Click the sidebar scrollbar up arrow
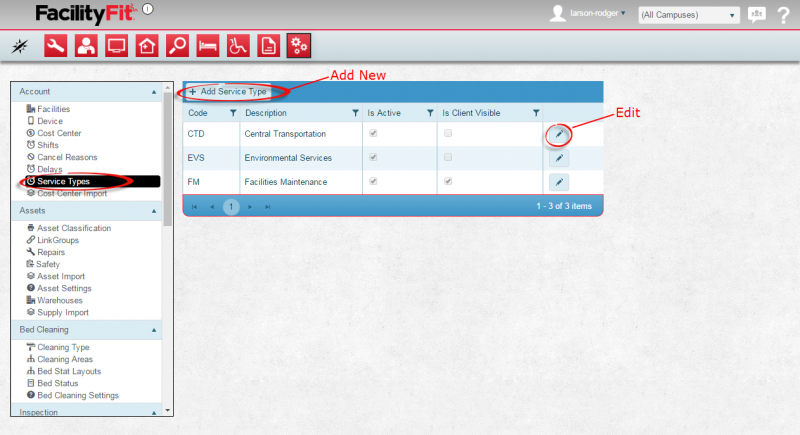The image size is (800, 435). point(167,88)
